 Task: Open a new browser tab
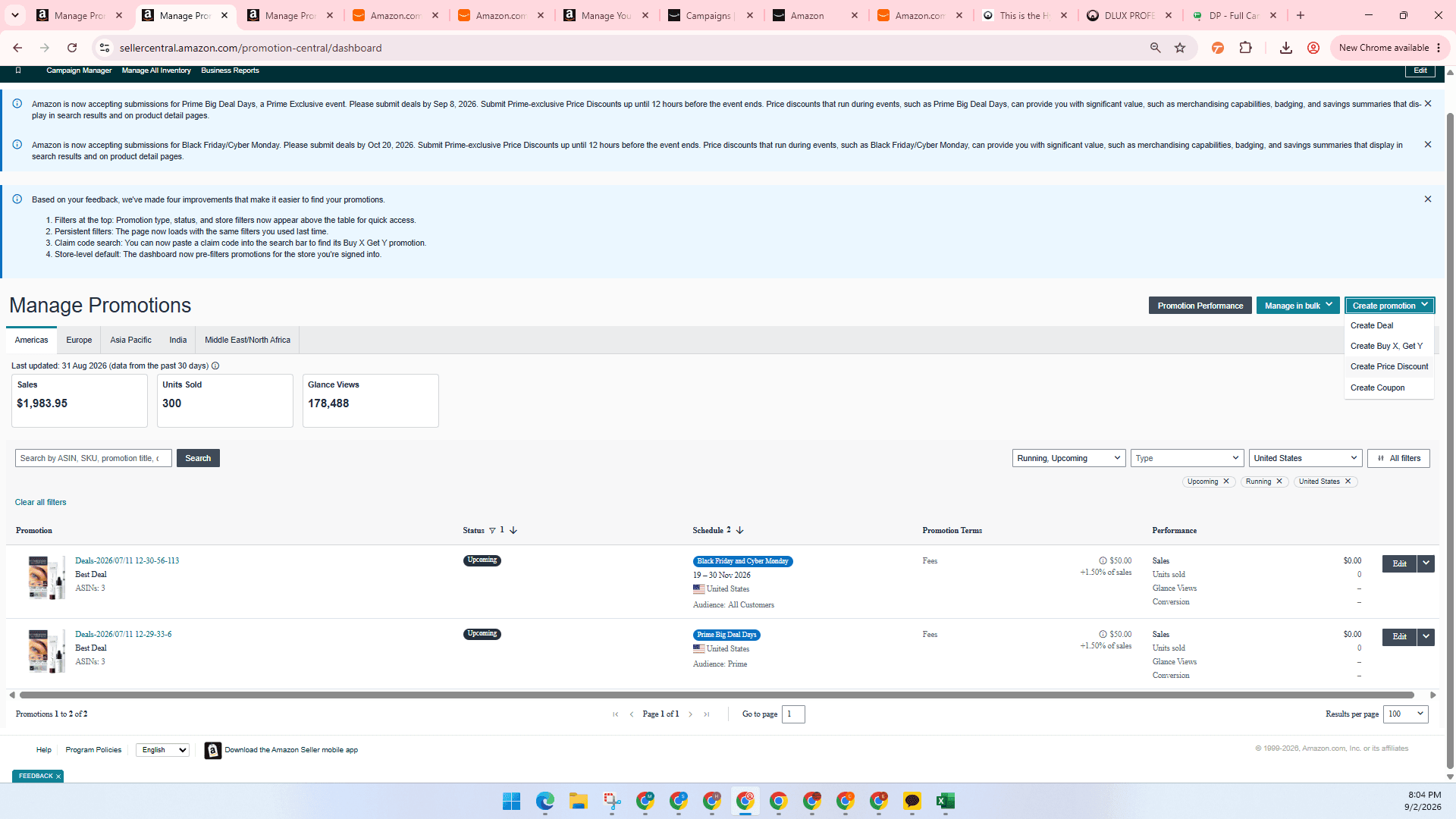(x=1301, y=15)
